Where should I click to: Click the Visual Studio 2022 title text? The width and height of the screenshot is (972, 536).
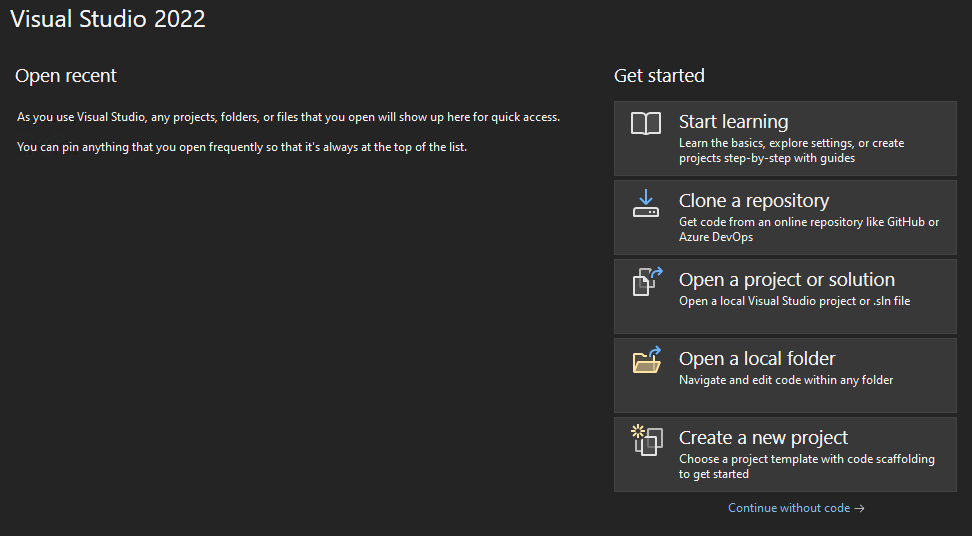108,19
